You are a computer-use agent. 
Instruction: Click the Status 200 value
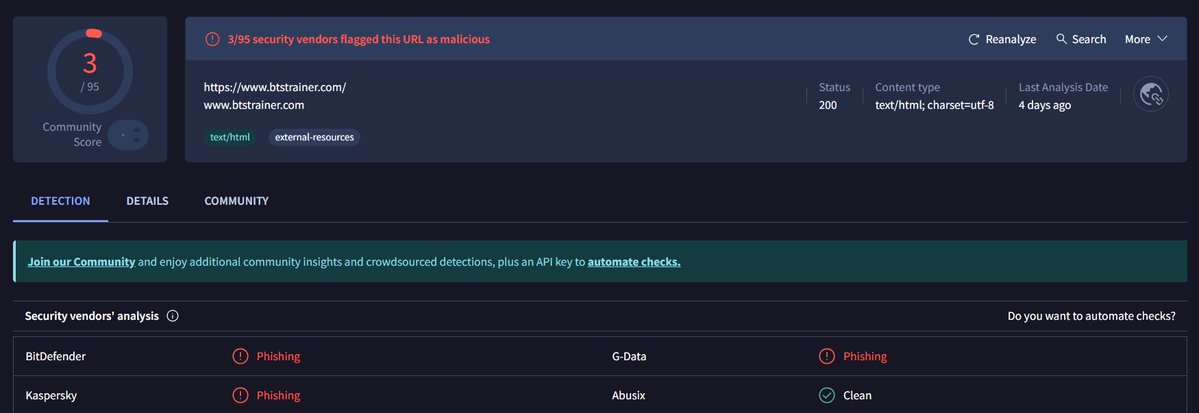pos(828,106)
